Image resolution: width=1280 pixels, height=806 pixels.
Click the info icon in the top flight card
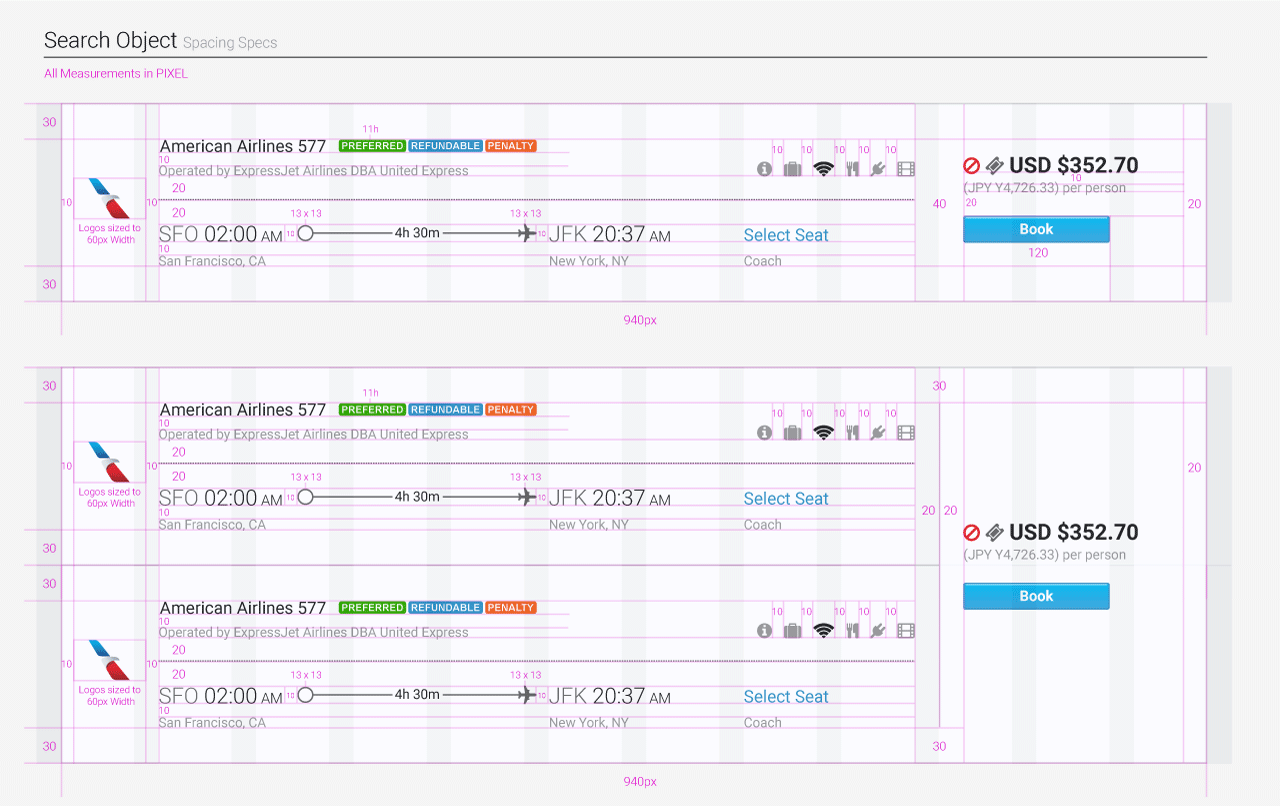click(765, 169)
